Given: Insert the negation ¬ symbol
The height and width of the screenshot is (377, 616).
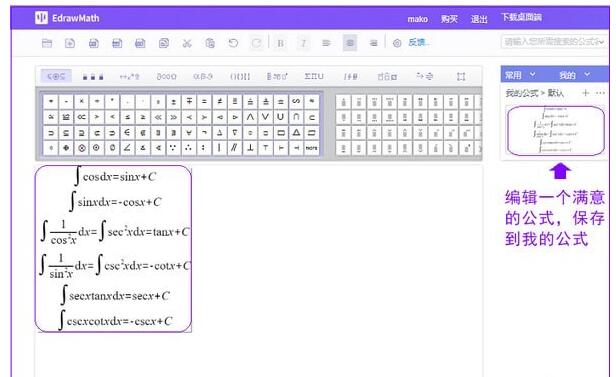Looking at the screenshot, I should click(204, 133).
